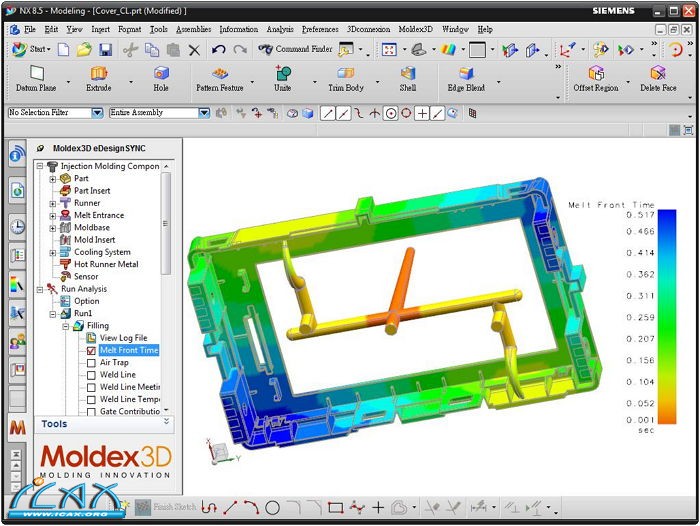The image size is (700, 526).
Task: Click the Line sketch tool
Action: click(230, 507)
